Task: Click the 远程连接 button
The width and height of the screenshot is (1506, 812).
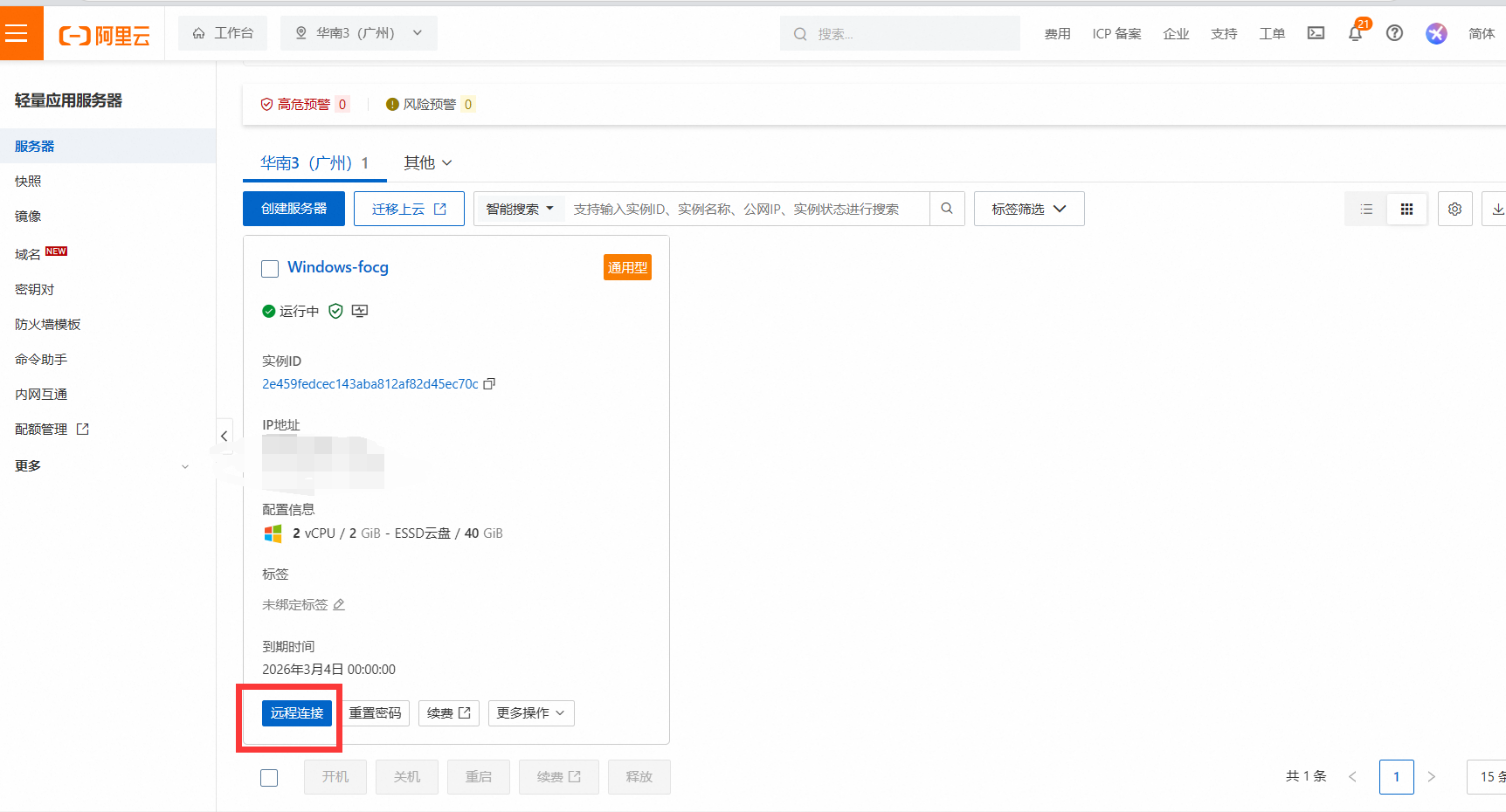Action: click(x=297, y=713)
